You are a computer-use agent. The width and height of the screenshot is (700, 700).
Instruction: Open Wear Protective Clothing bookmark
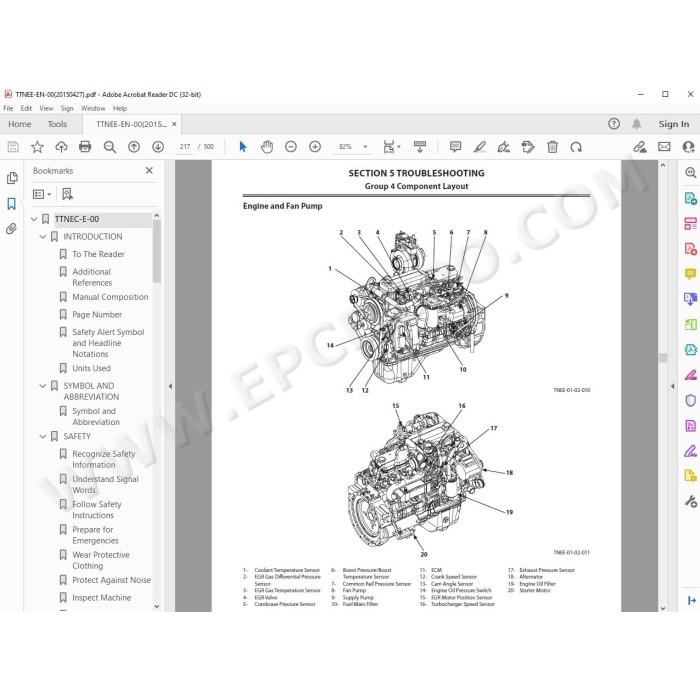tap(101, 560)
